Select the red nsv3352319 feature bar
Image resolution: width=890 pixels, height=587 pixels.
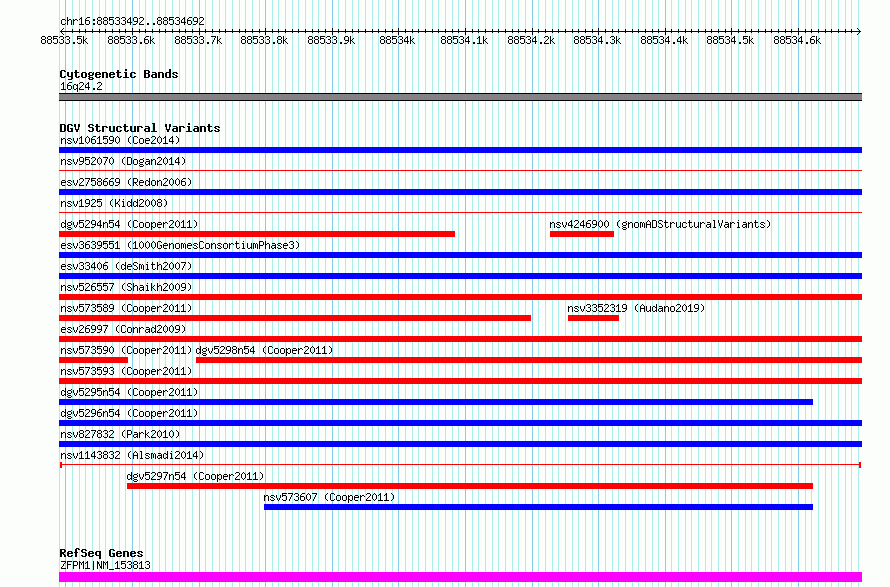pos(593,318)
